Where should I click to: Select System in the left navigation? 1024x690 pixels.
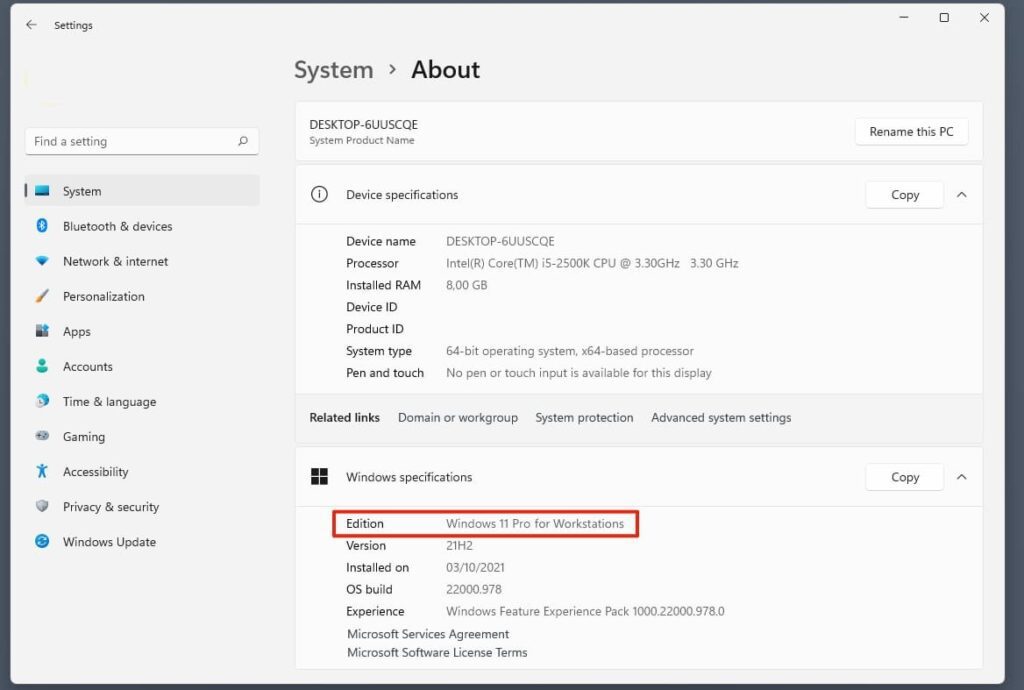(x=82, y=191)
